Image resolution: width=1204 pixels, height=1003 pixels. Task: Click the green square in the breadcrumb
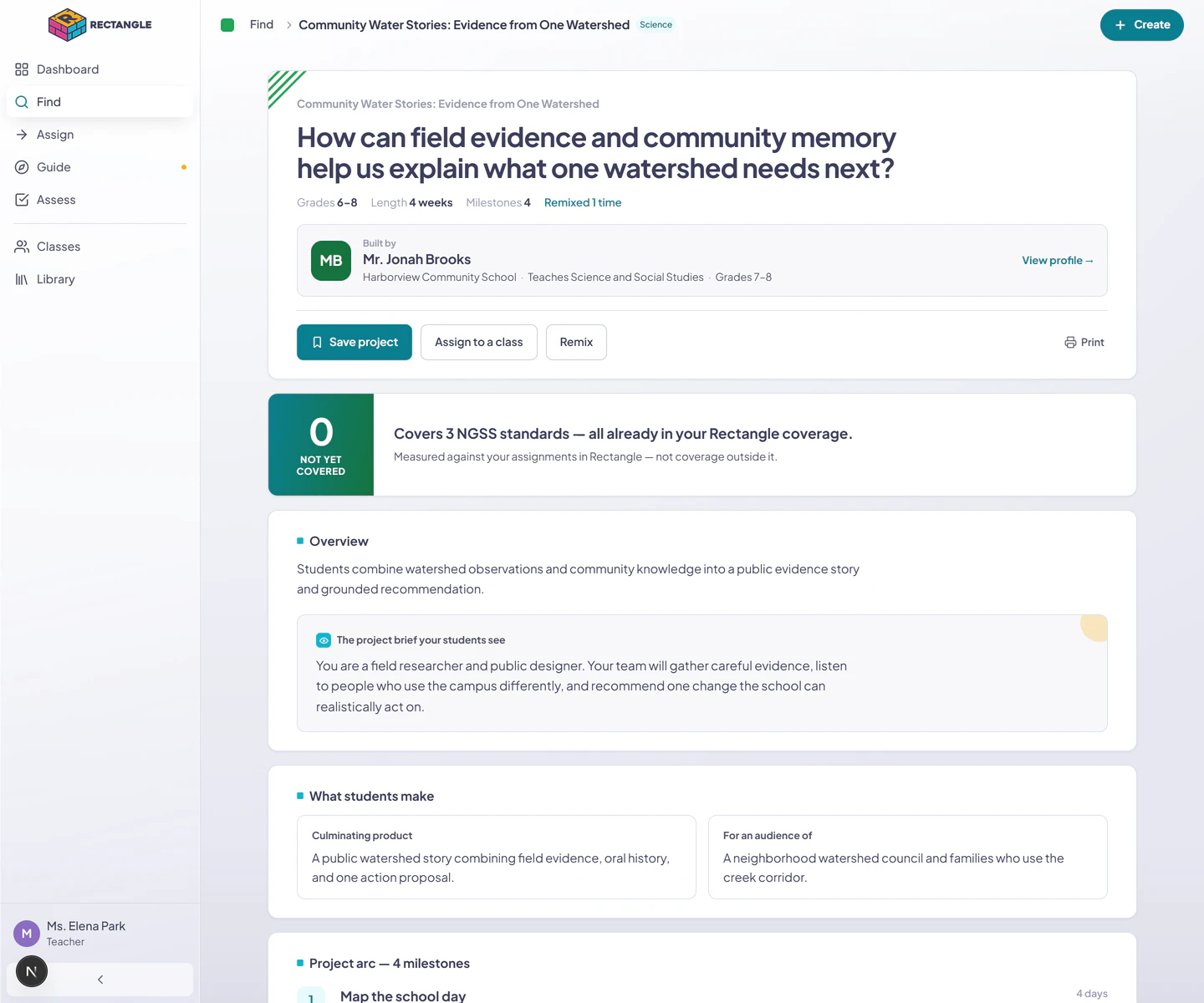pos(227,25)
